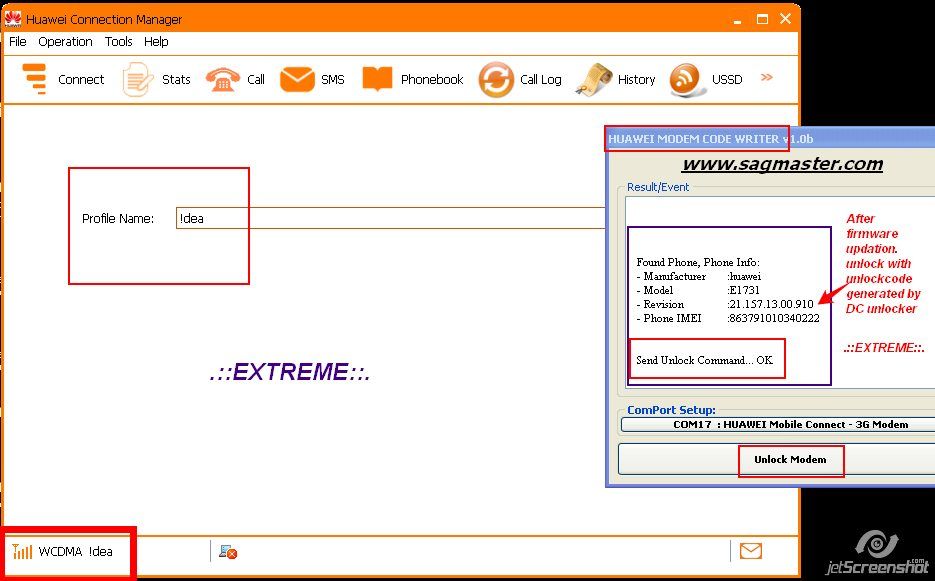935x581 pixels.
Task: Click the Profile Name input field
Action: click(x=391, y=218)
